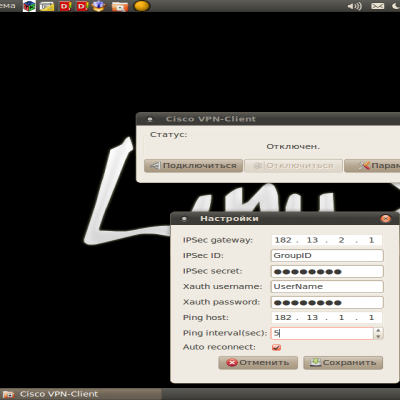The width and height of the screenshot is (400, 400).
Task: Open the colorful cube icon in top panel
Action: point(29,6)
